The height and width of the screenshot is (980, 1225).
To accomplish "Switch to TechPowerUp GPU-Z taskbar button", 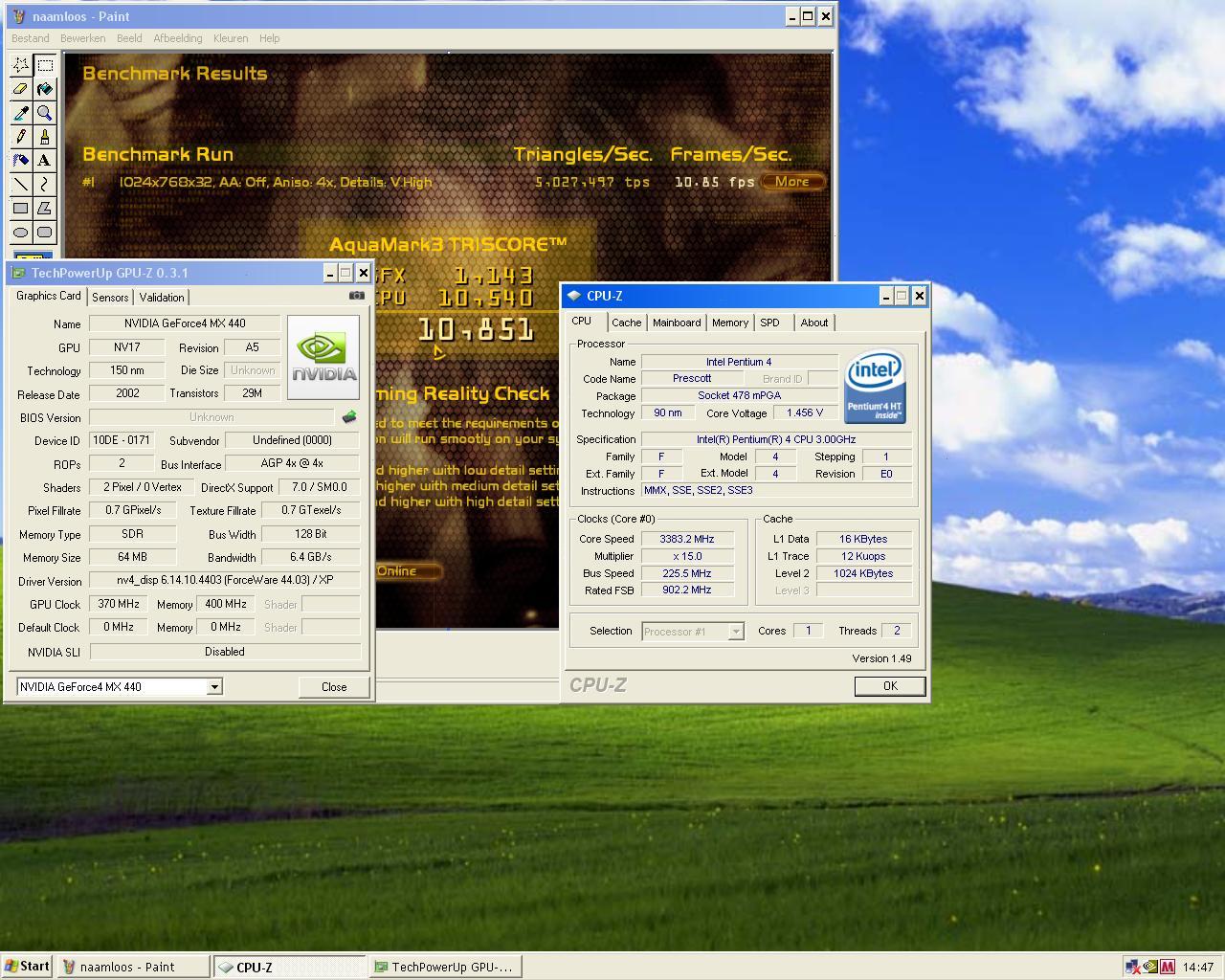I will coord(446,967).
